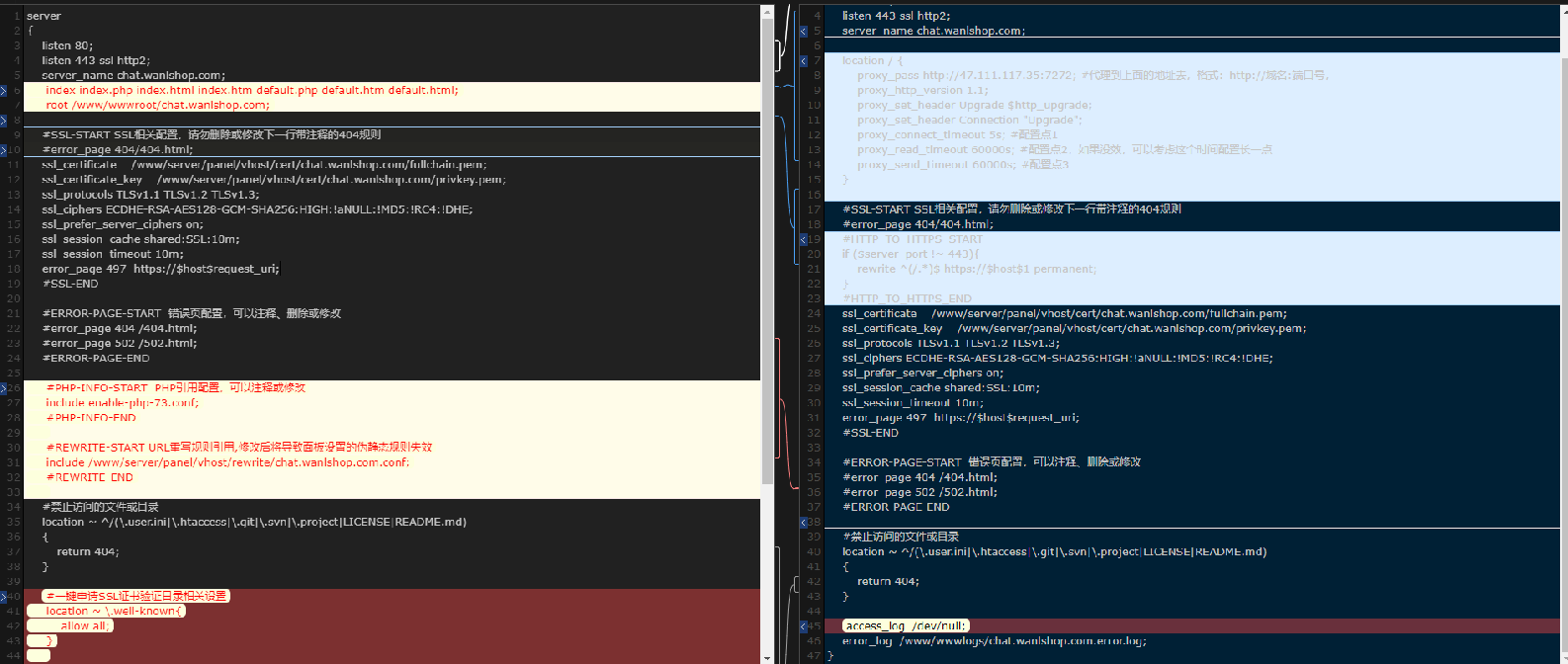Click 'ssl_session_timeout 10m;' in right pane

pyautogui.click(x=913, y=403)
